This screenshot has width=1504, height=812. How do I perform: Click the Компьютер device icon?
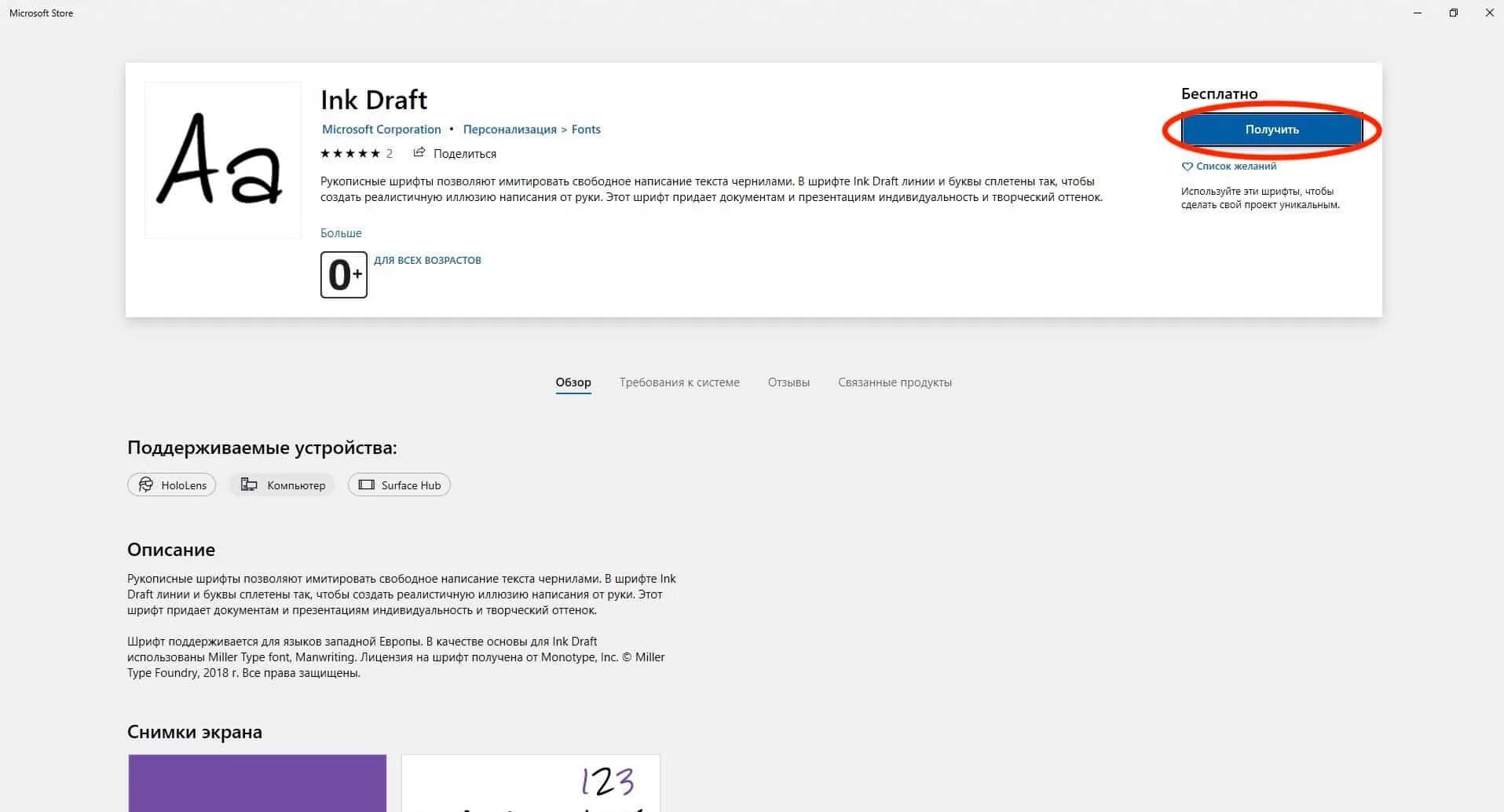[249, 485]
